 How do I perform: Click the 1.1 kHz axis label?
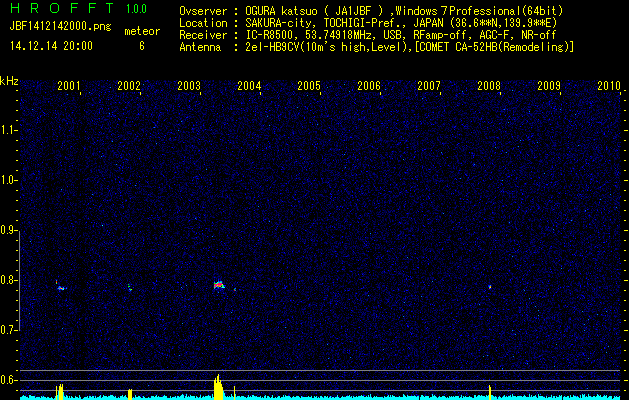click(x=8, y=130)
